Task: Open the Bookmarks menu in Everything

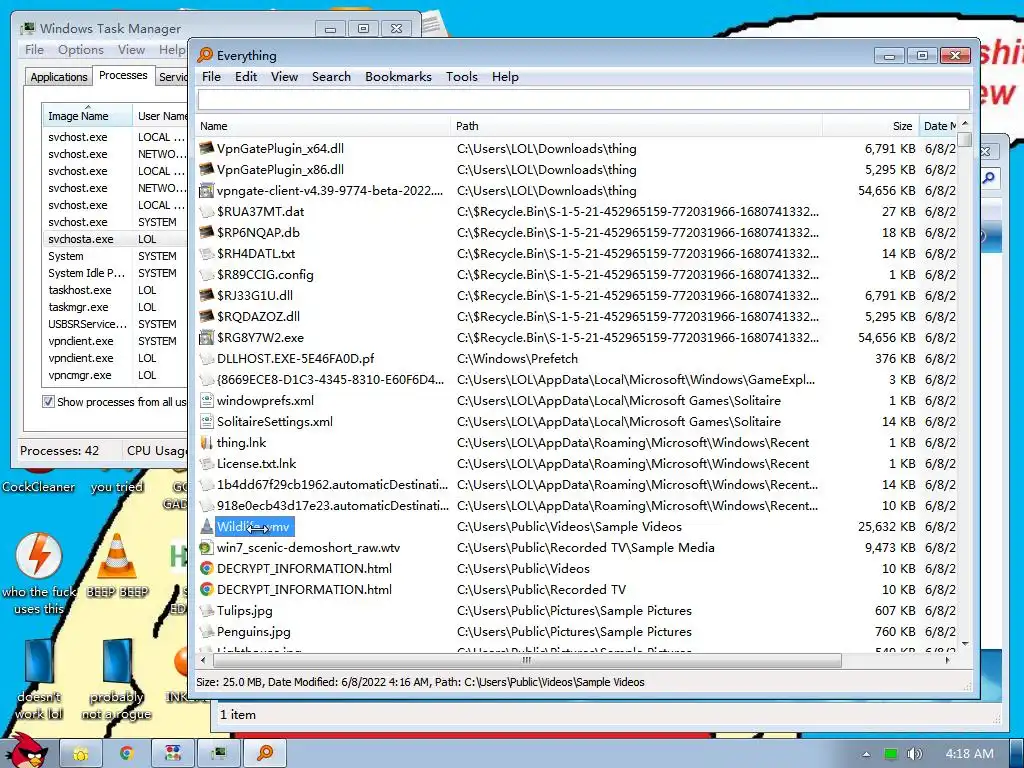Action: [398, 76]
